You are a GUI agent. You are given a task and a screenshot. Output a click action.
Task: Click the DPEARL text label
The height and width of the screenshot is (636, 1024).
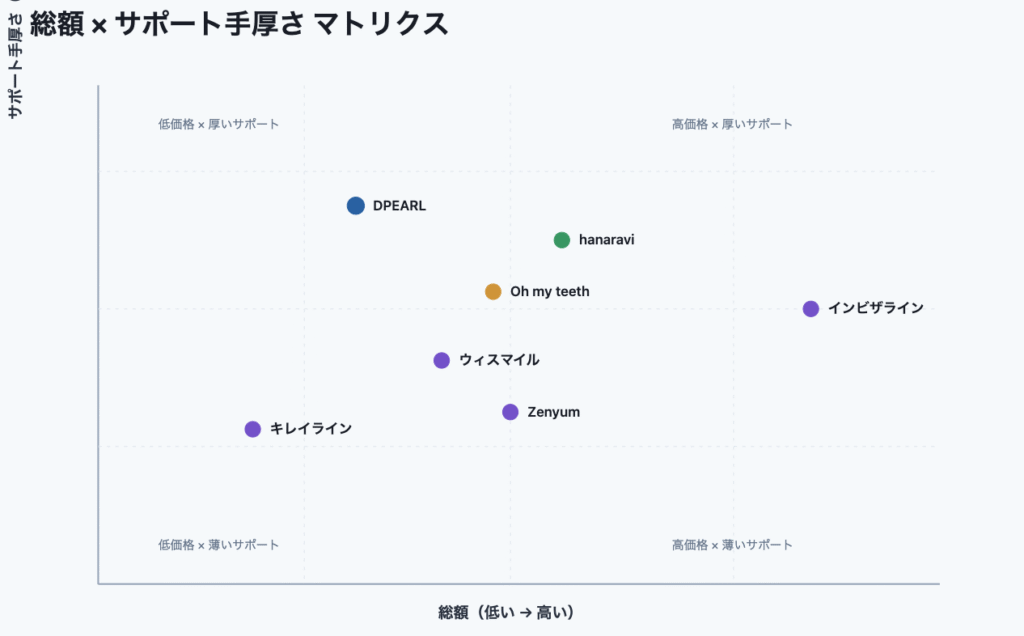tap(399, 206)
